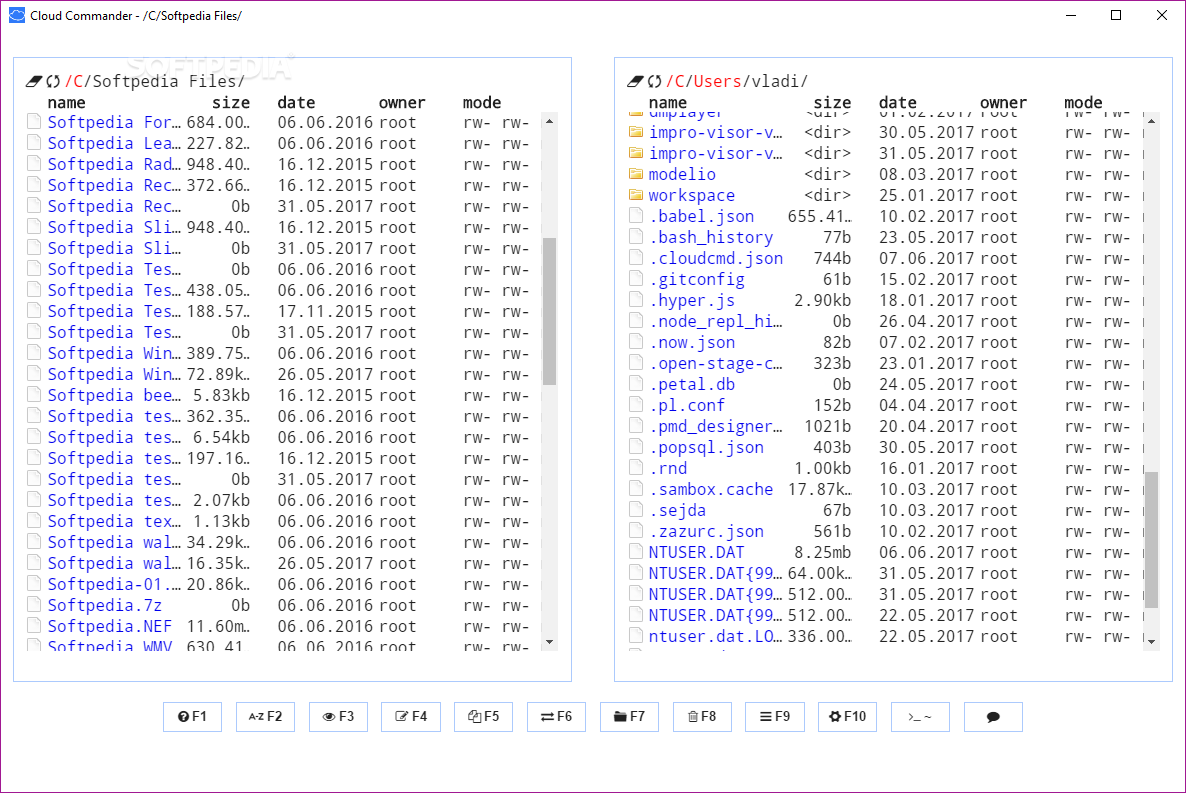Click the right panel scroll down arrow

tap(1151, 642)
